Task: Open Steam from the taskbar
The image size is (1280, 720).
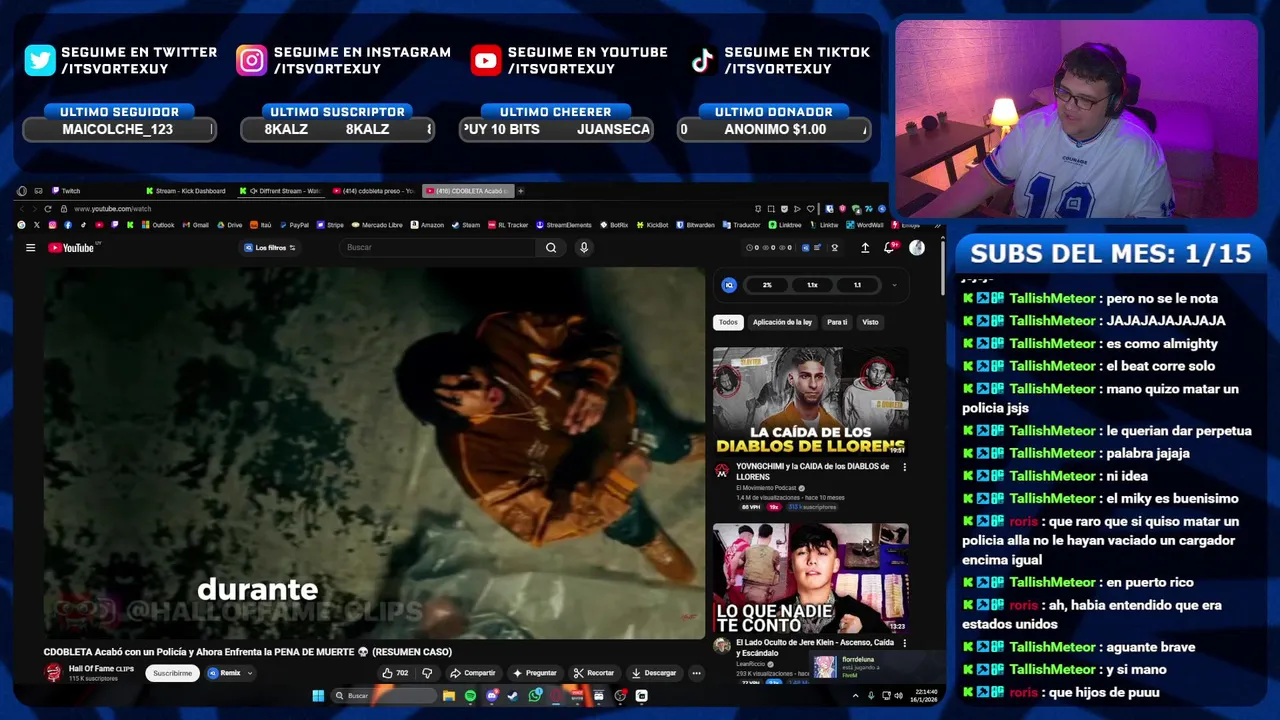Action: pos(513,696)
